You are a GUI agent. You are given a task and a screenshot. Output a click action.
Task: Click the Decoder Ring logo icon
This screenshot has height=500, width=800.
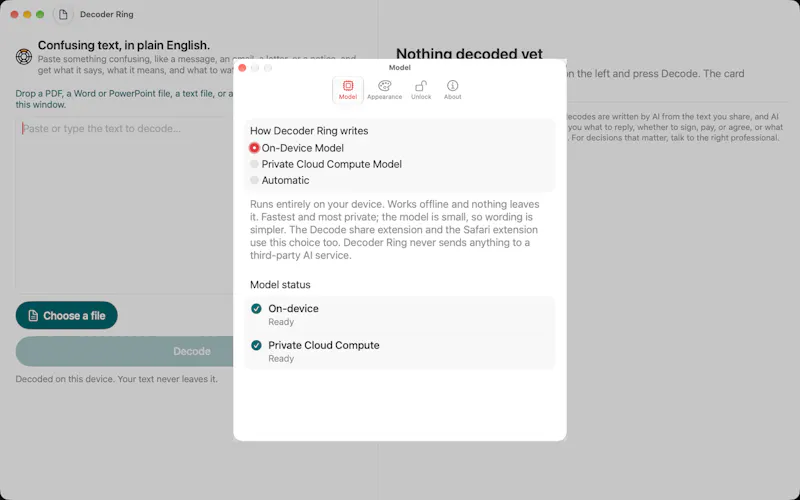24,56
